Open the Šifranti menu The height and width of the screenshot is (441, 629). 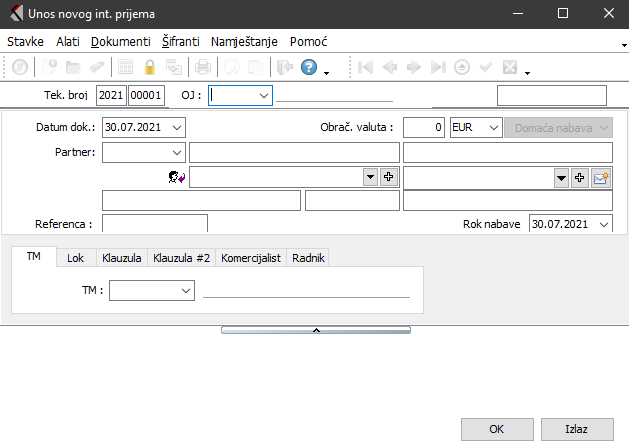[180, 42]
